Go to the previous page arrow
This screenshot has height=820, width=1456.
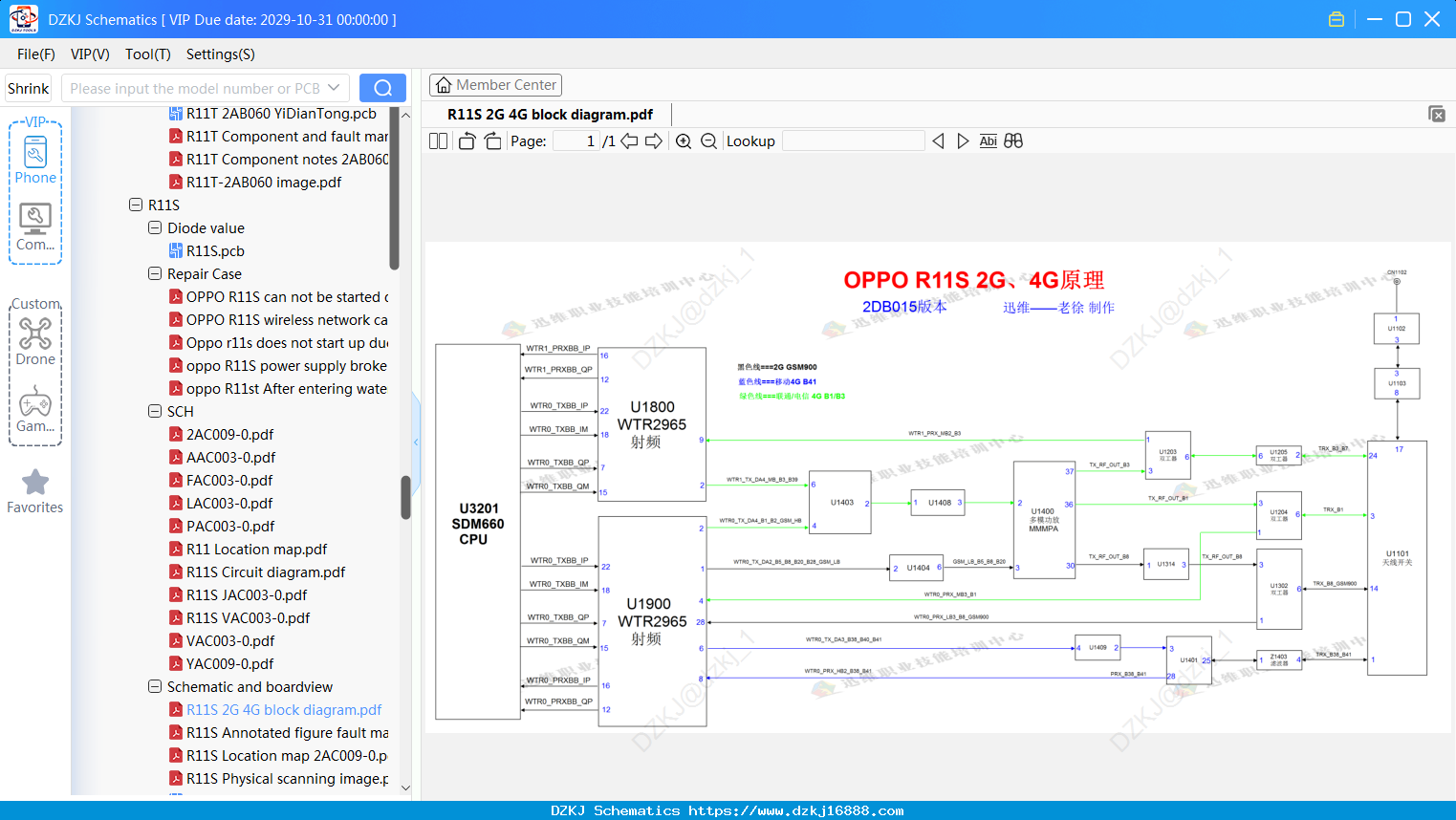tap(629, 141)
